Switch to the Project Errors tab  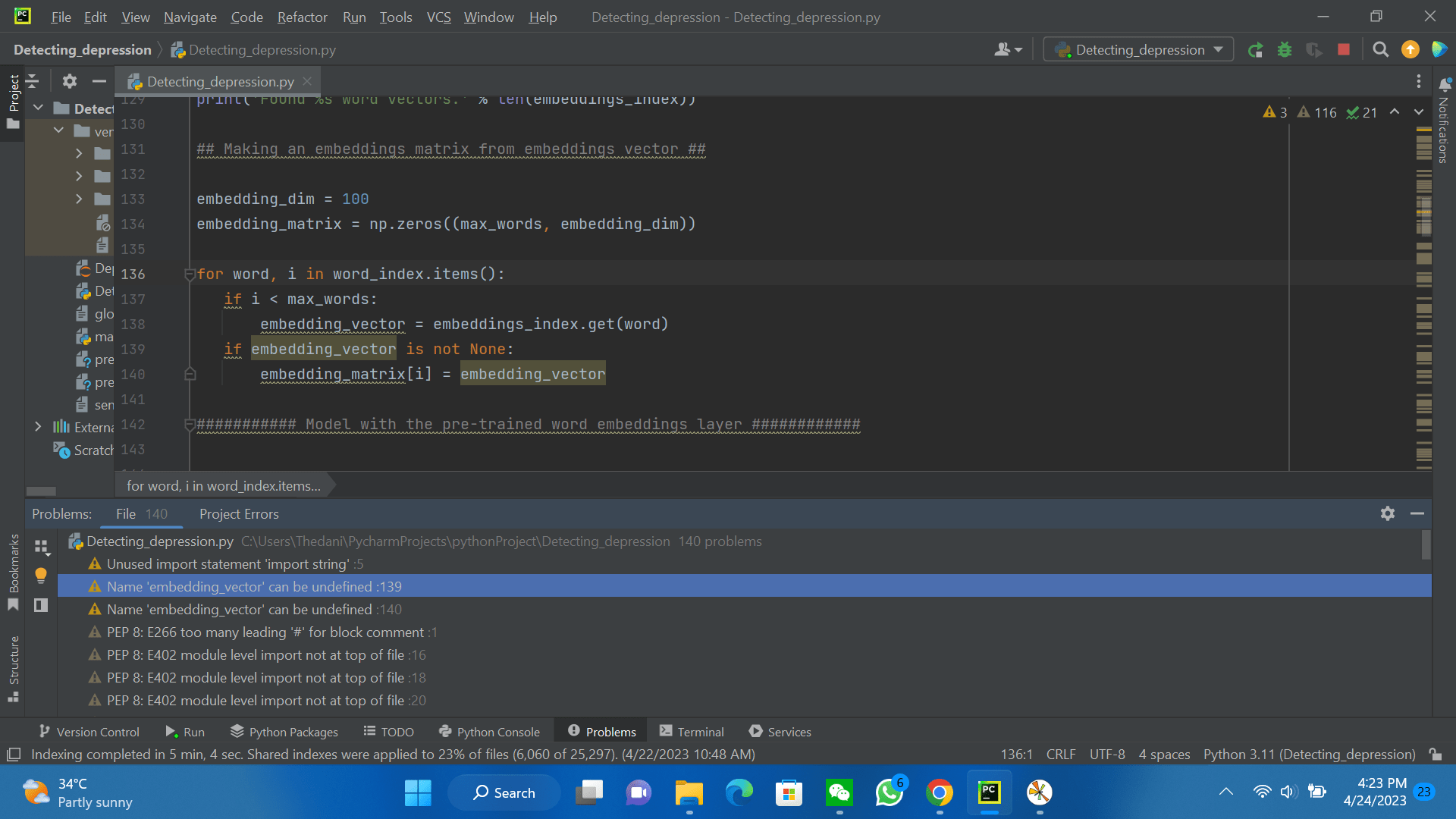click(239, 514)
